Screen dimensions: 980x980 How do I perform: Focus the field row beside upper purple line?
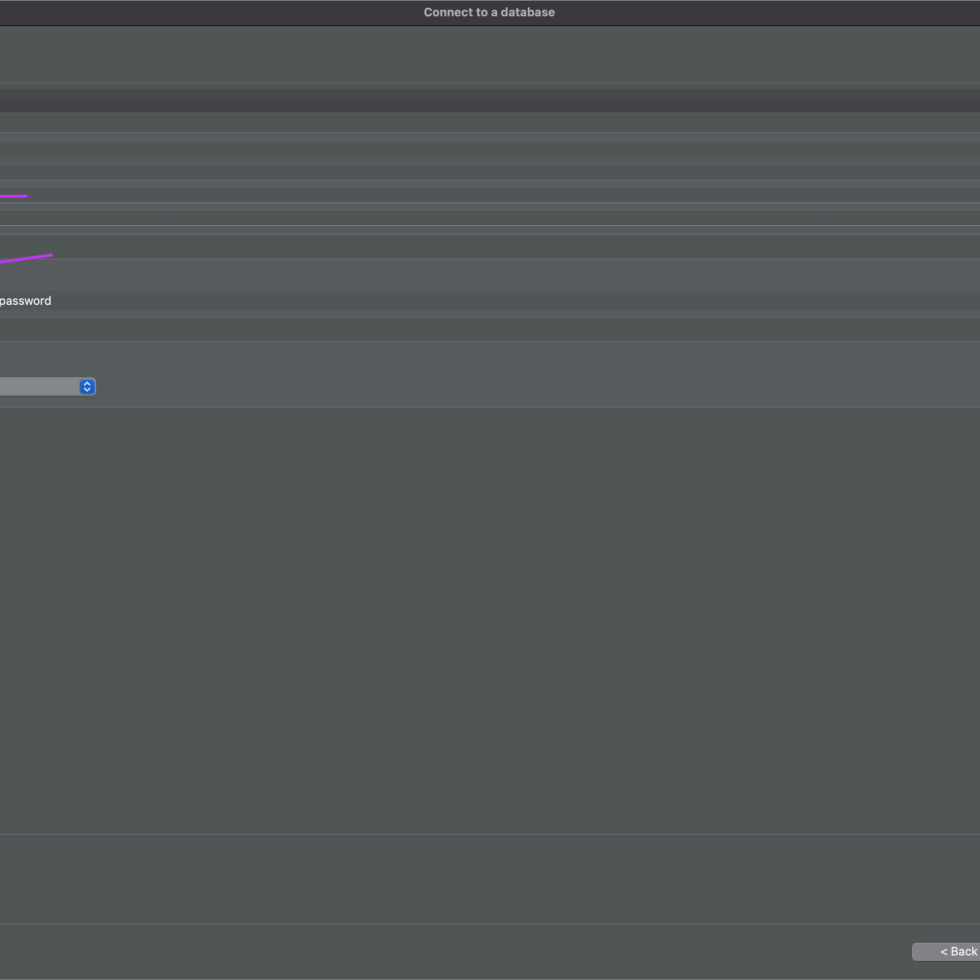click(500, 195)
